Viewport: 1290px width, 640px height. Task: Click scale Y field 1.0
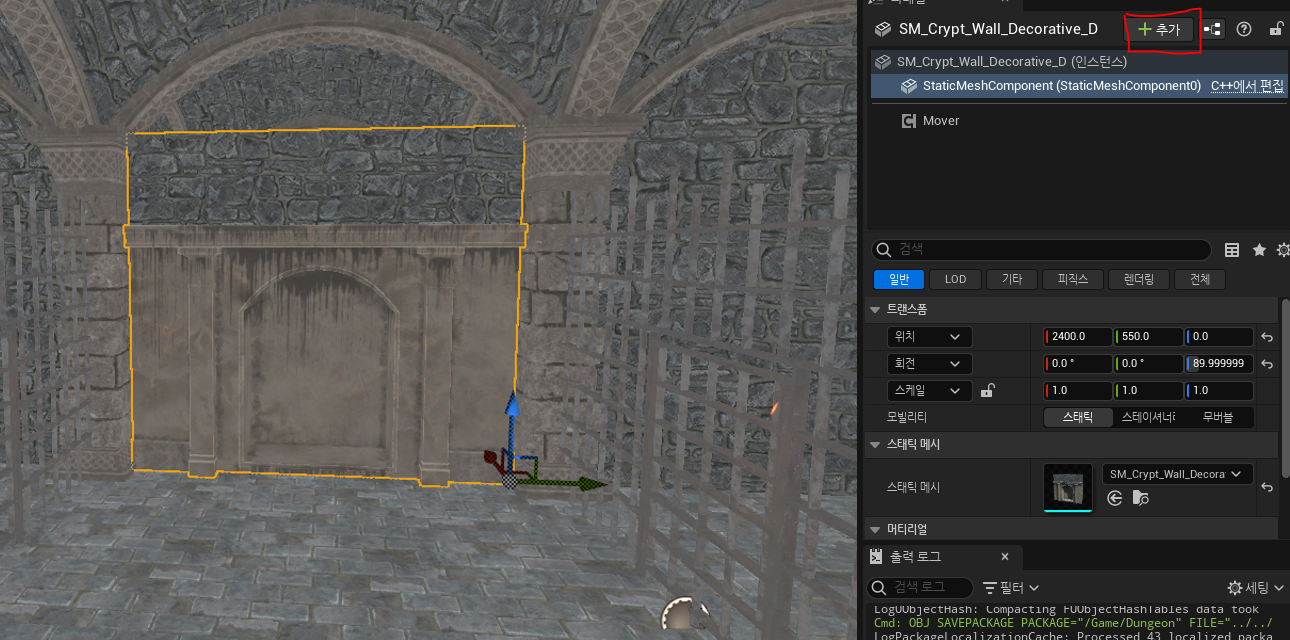click(x=1148, y=391)
